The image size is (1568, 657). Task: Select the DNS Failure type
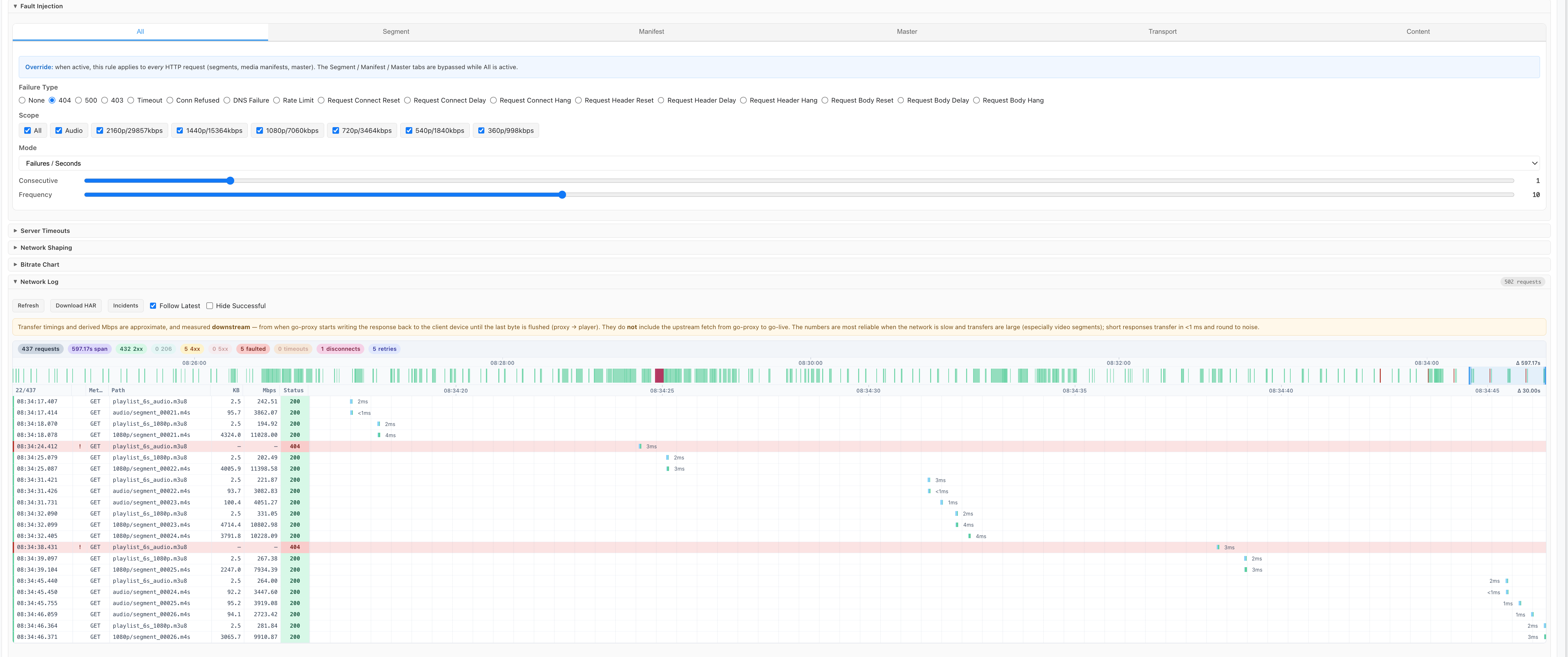[x=227, y=100]
